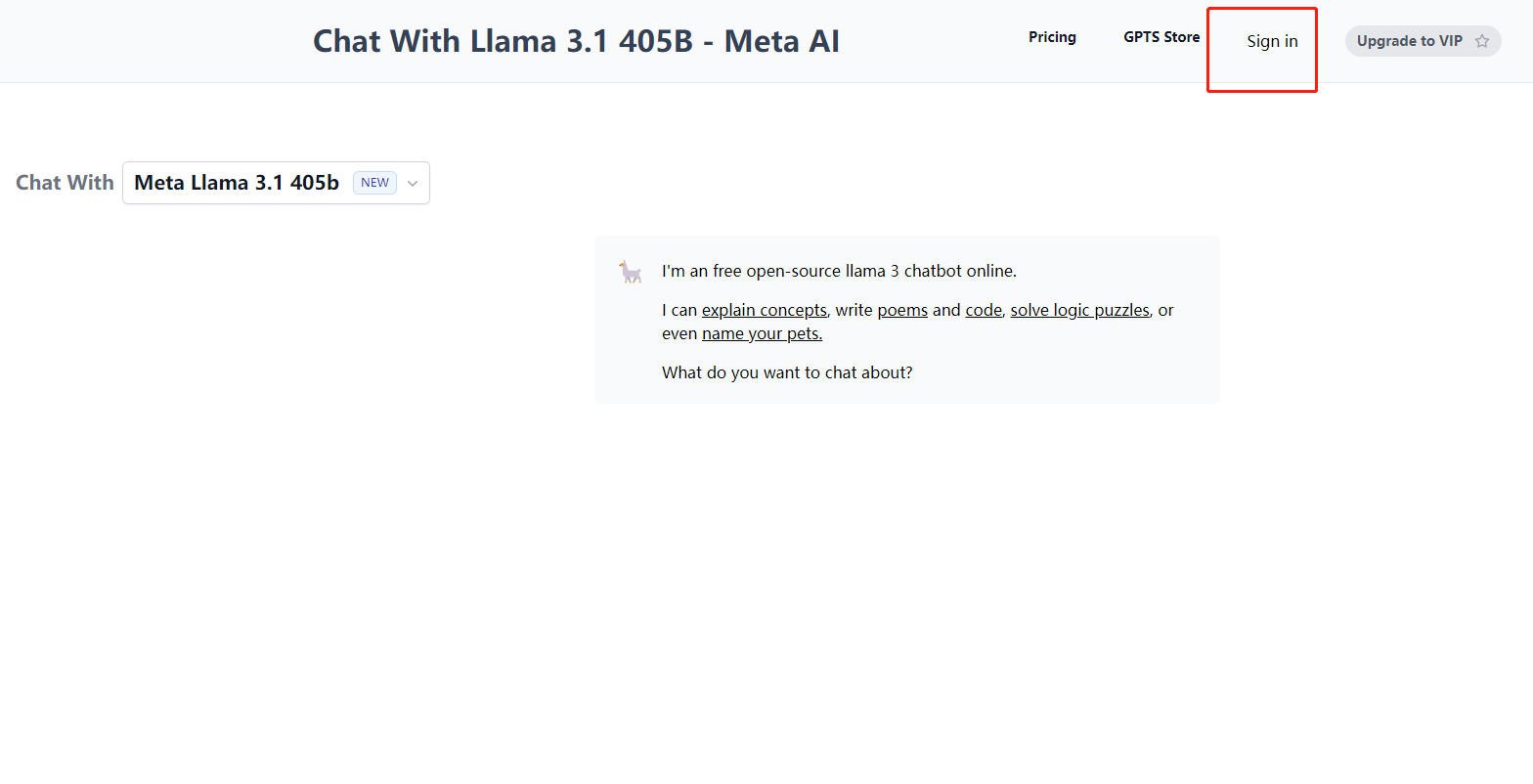The height and width of the screenshot is (784, 1533).
Task: Click the "Chat With" label beside the model selector
Action: click(65, 183)
